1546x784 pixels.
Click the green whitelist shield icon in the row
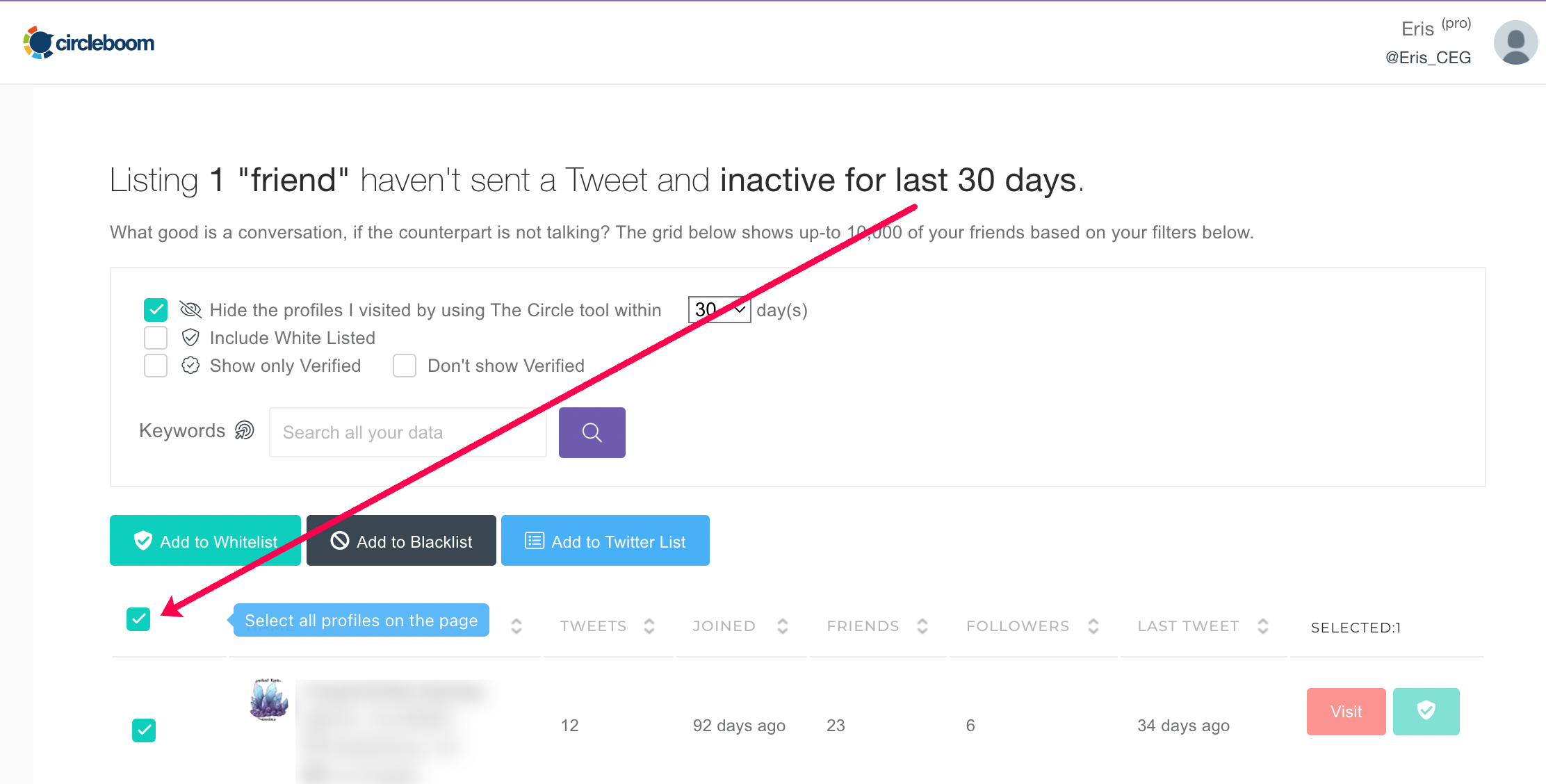pos(1426,711)
